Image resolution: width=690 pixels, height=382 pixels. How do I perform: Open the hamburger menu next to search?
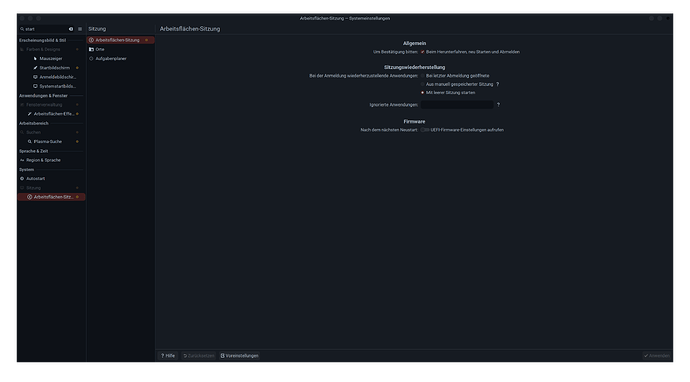(x=80, y=29)
